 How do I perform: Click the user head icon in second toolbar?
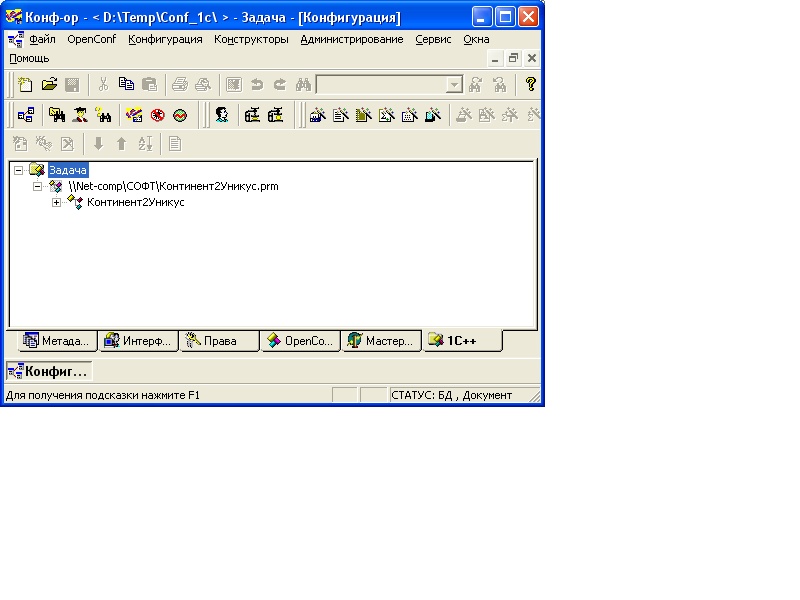coord(222,115)
